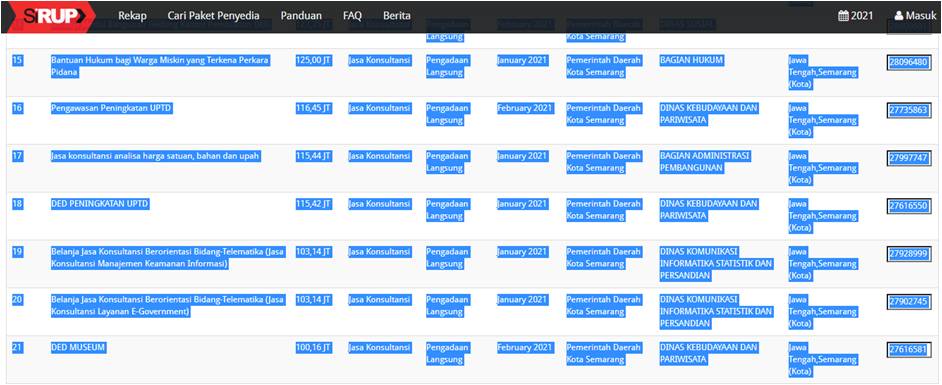Open package ID 27902745
This screenshot has height=385, width=942.
909,302
